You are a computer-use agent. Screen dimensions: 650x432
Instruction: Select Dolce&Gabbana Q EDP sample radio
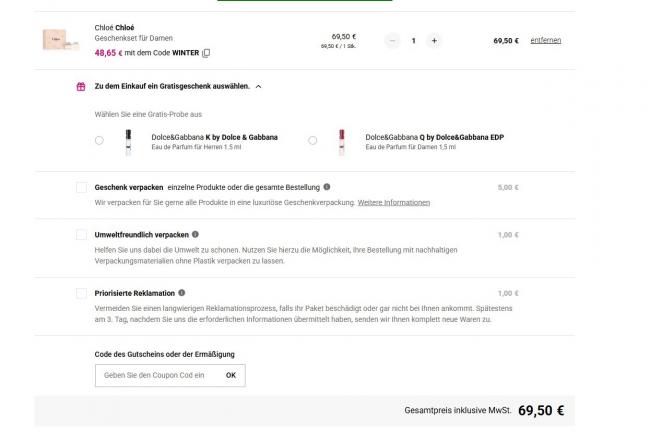coord(313,141)
